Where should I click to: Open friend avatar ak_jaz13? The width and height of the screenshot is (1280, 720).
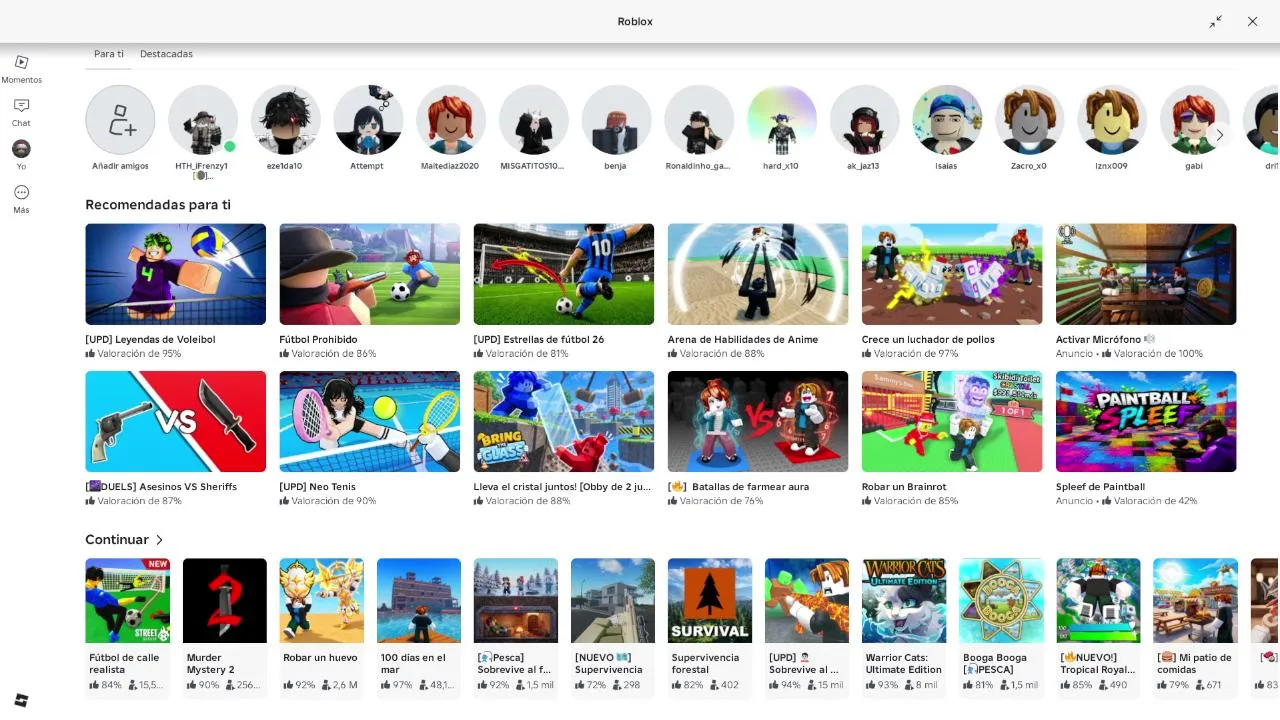click(864, 120)
